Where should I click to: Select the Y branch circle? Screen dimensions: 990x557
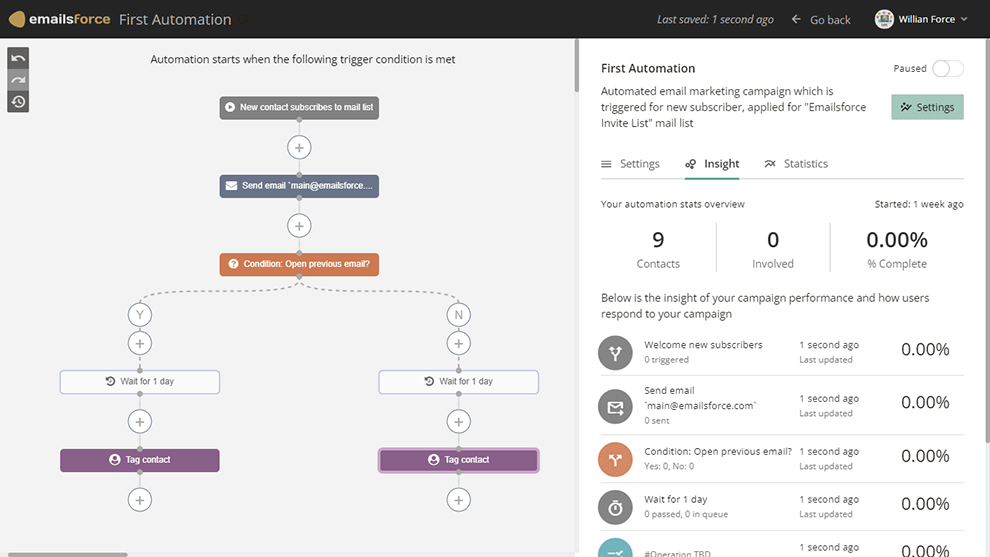coord(140,315)
